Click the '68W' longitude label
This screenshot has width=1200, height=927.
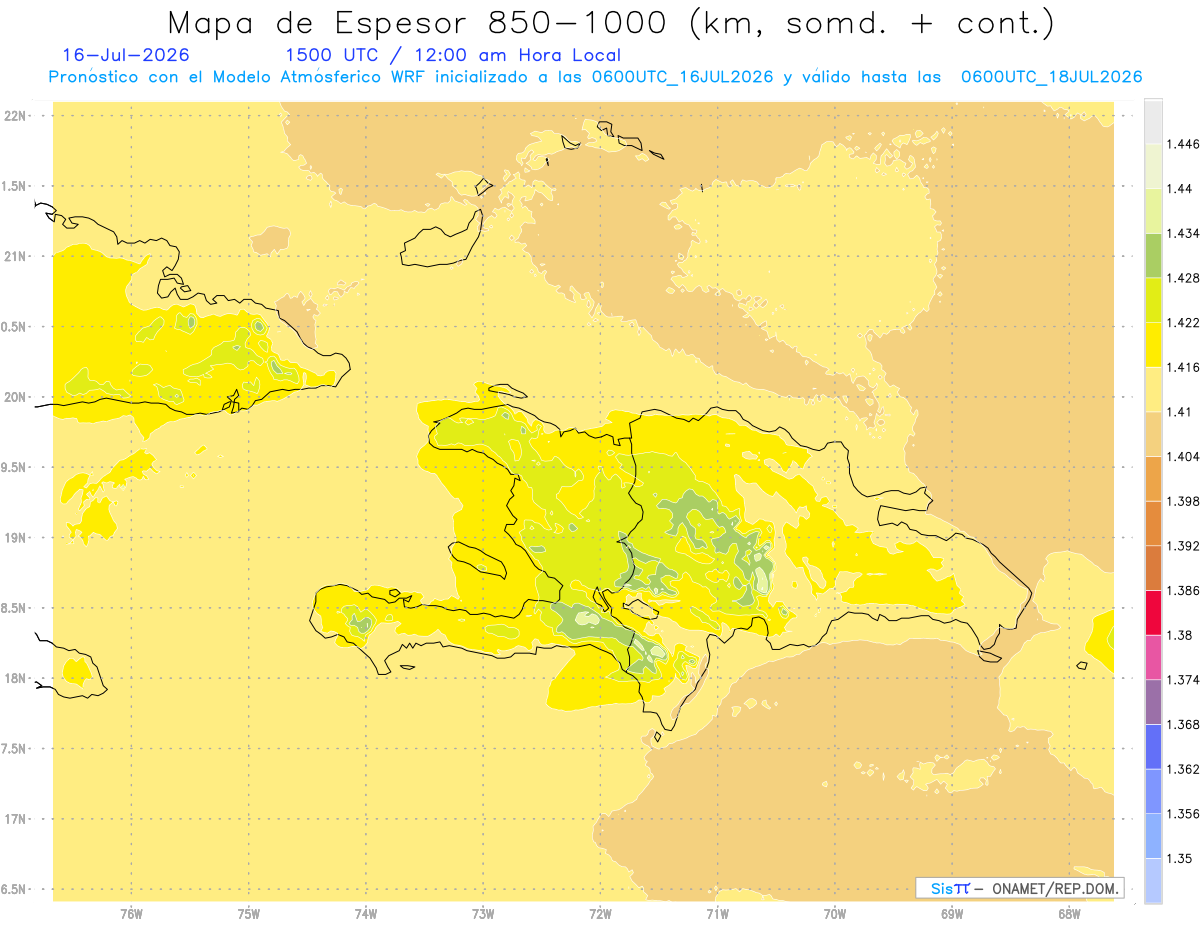(1069, 914)
